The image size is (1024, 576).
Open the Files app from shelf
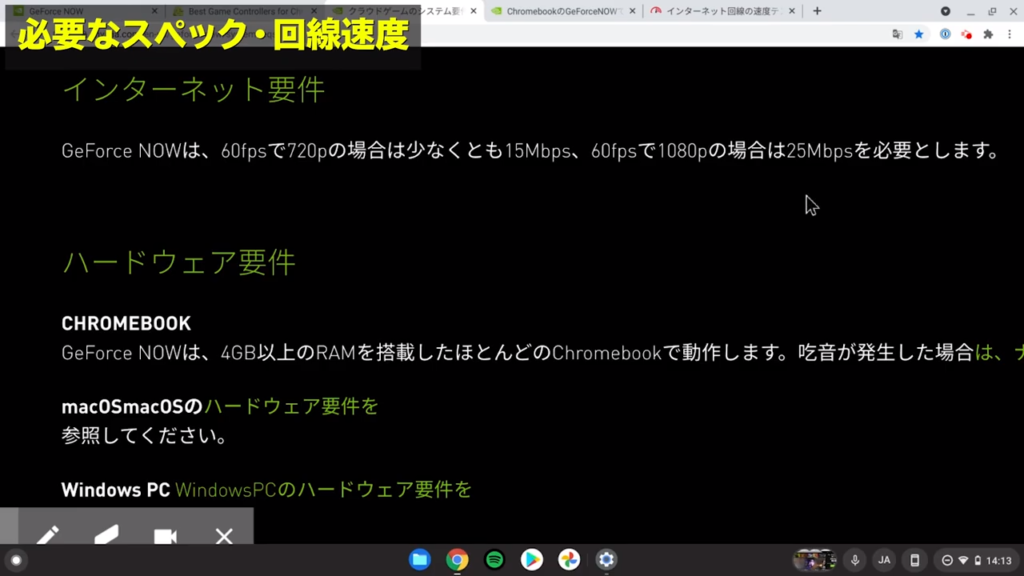[x=420, y=560]
